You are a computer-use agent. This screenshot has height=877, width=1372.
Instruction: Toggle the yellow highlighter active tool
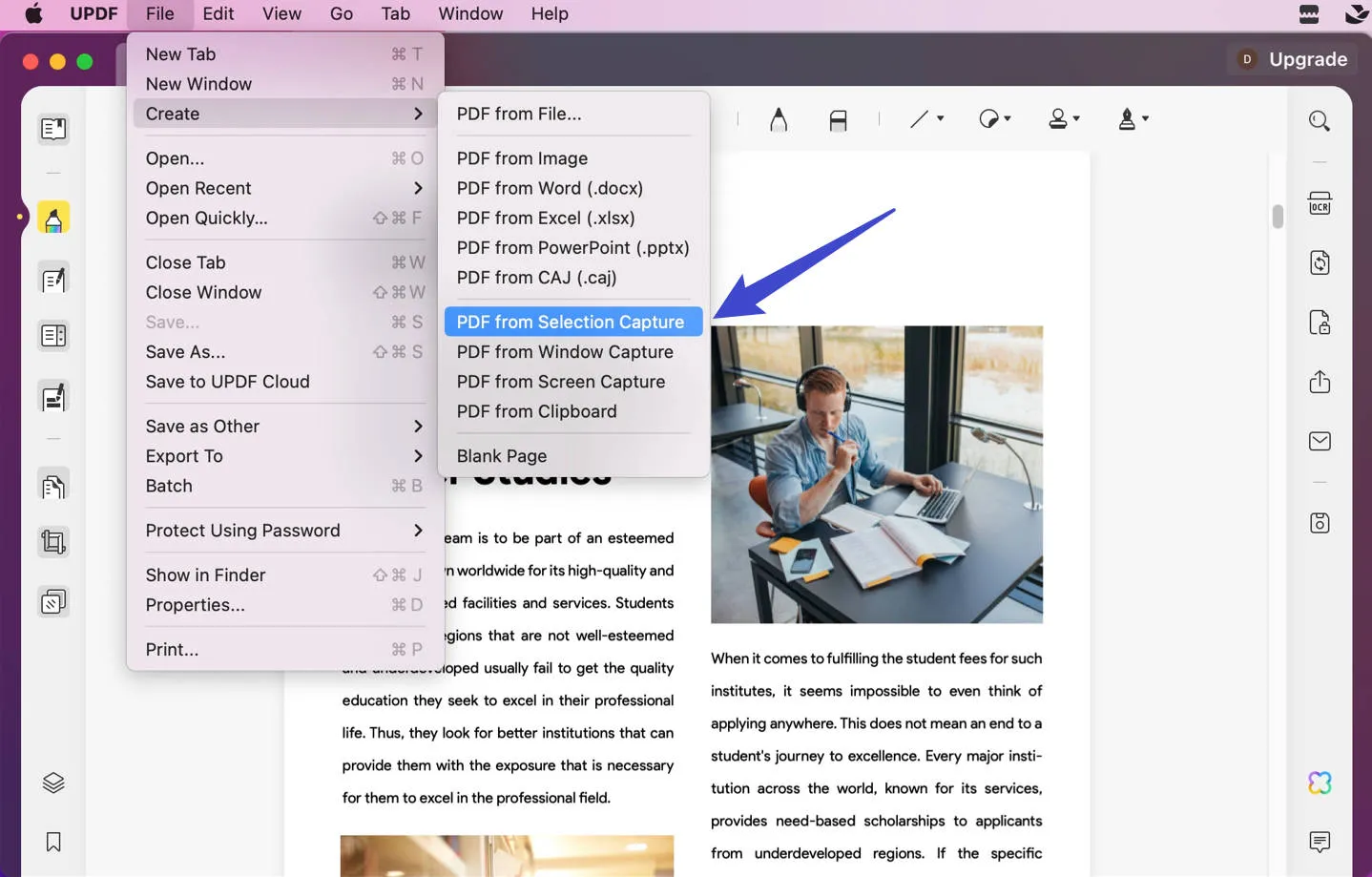point(52,218)
